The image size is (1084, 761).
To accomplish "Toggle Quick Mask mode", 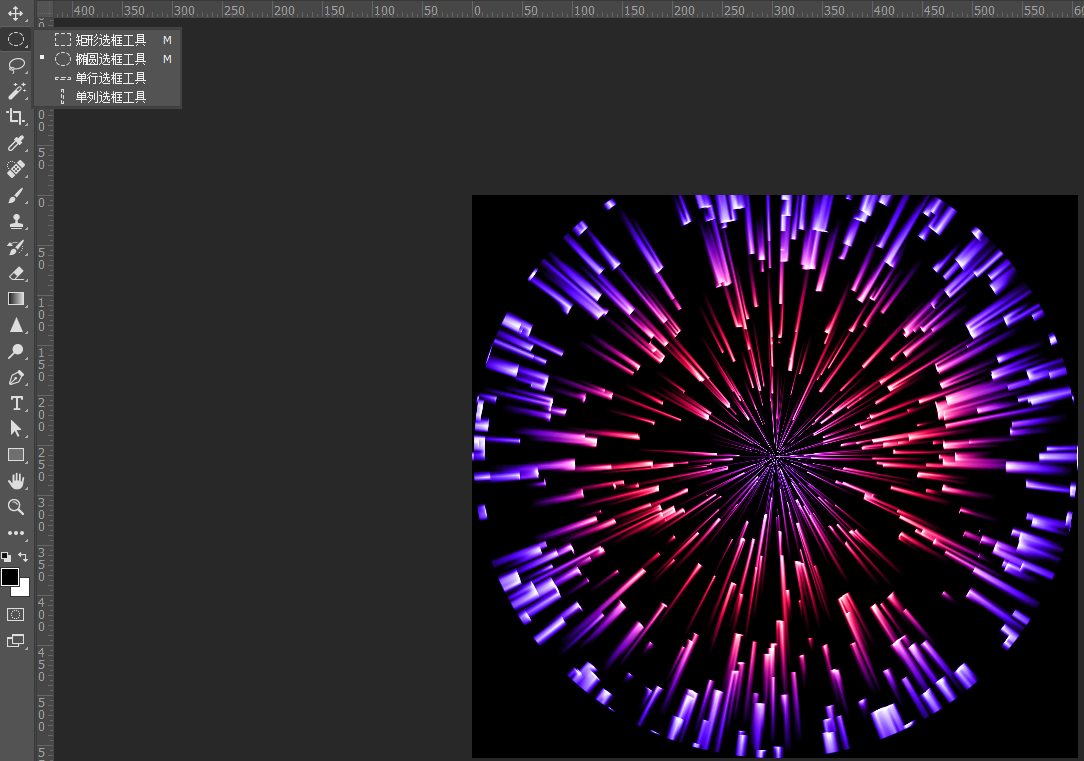I will click(x=16, y=614).
